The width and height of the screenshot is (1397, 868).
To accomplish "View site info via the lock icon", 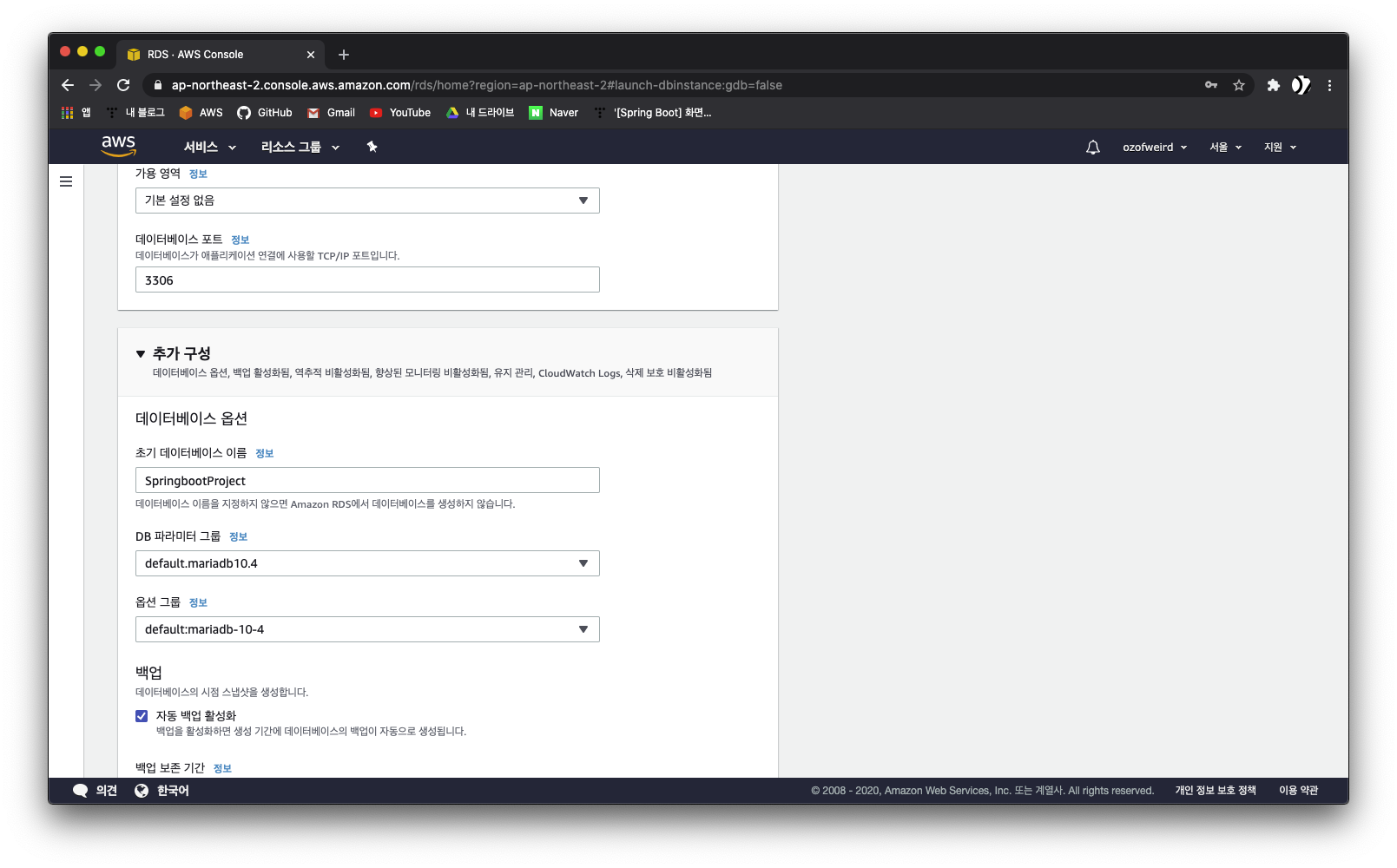I will point(157,85).
